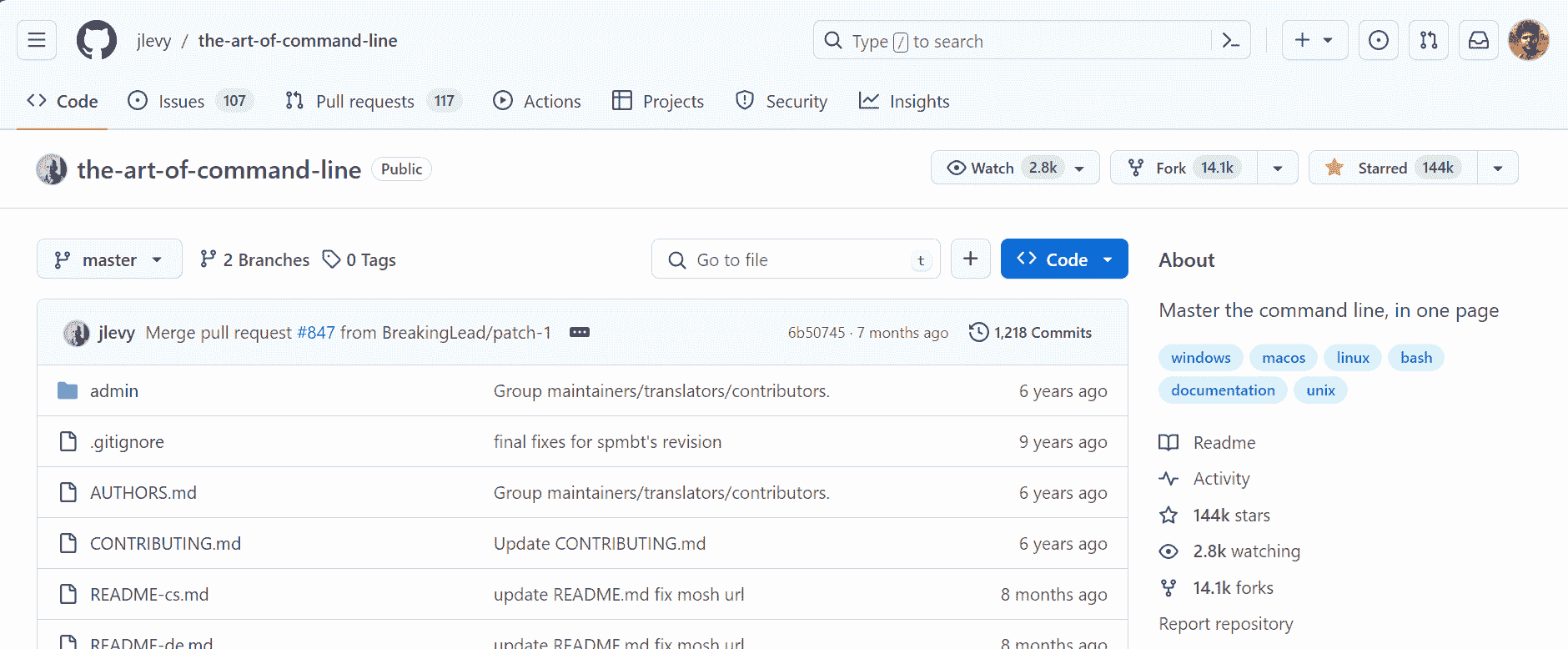Open the #847 pull request link
This screenshot has width=1568, height=649.
[316, 333]
